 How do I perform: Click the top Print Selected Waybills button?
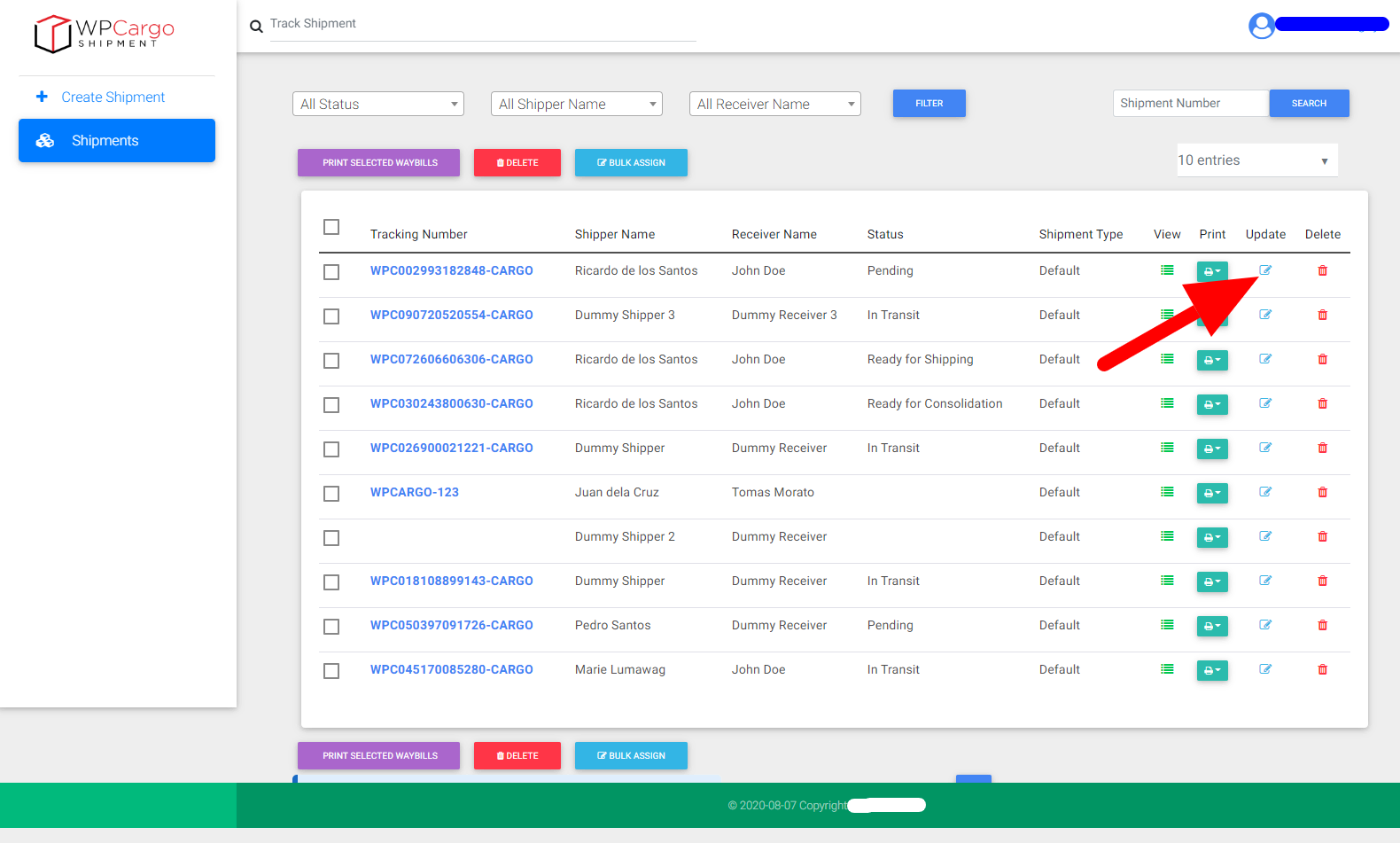tap(379, 162)
